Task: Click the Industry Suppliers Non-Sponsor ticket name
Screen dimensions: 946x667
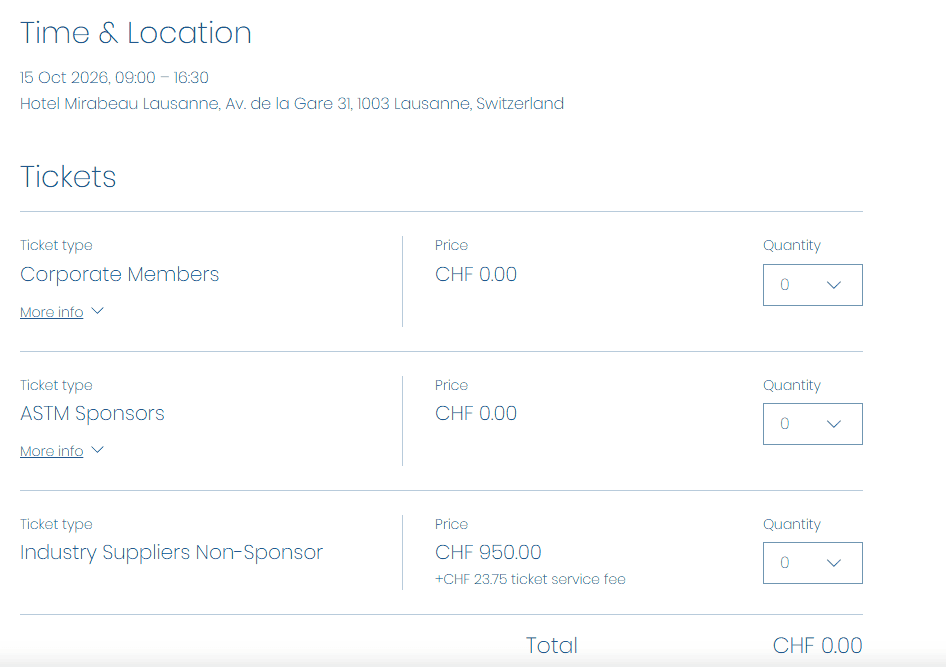Action: (x=171, y=553)
